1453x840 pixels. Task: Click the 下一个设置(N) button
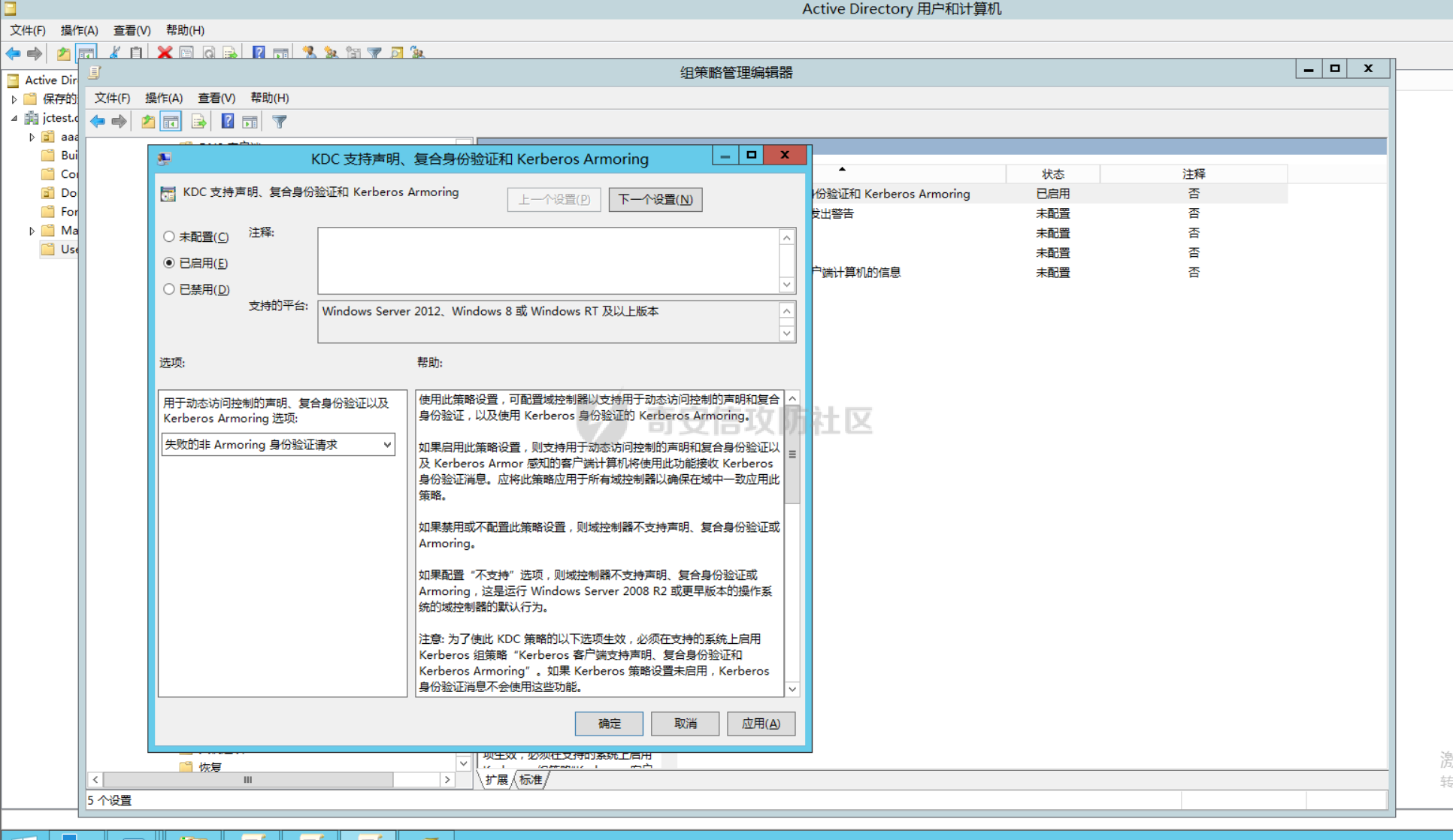(655, 200)
